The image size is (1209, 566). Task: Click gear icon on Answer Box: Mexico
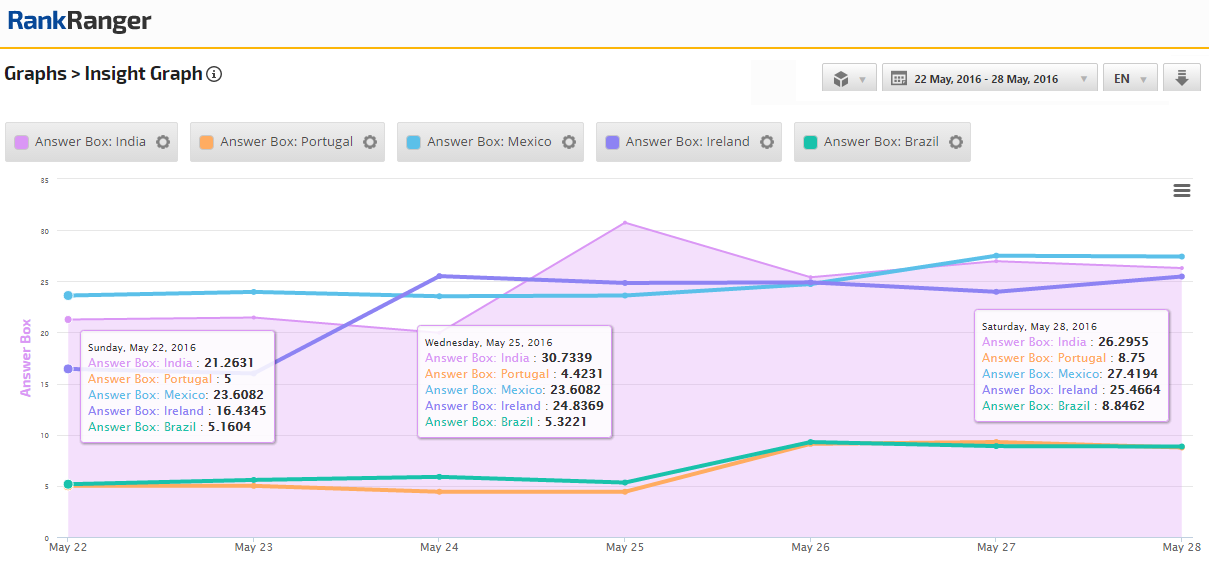[569, 142]
